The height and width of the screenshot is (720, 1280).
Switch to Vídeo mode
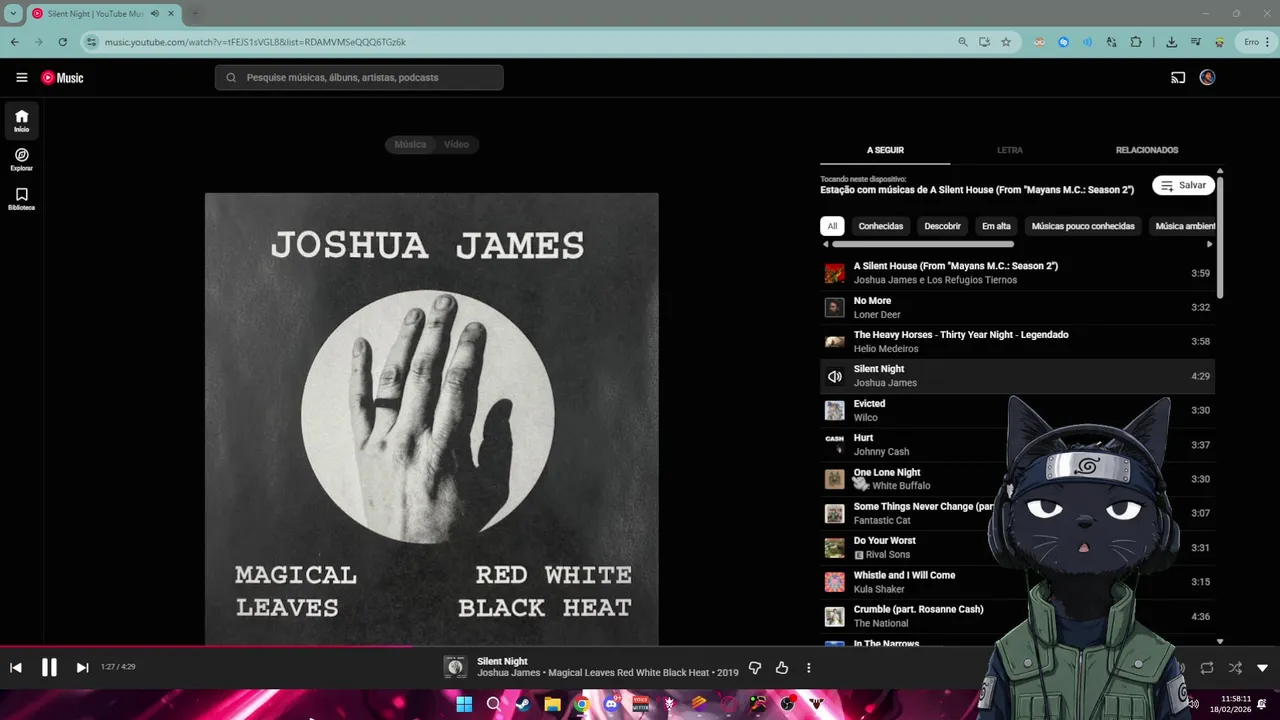tap(456, 144)
